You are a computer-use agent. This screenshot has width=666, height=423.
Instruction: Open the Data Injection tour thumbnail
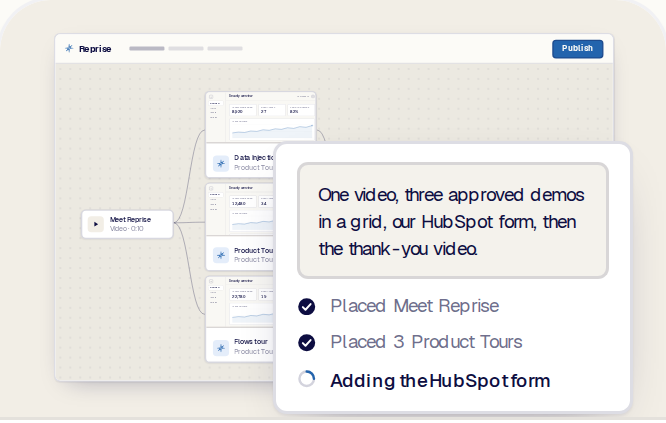point(261,117)
